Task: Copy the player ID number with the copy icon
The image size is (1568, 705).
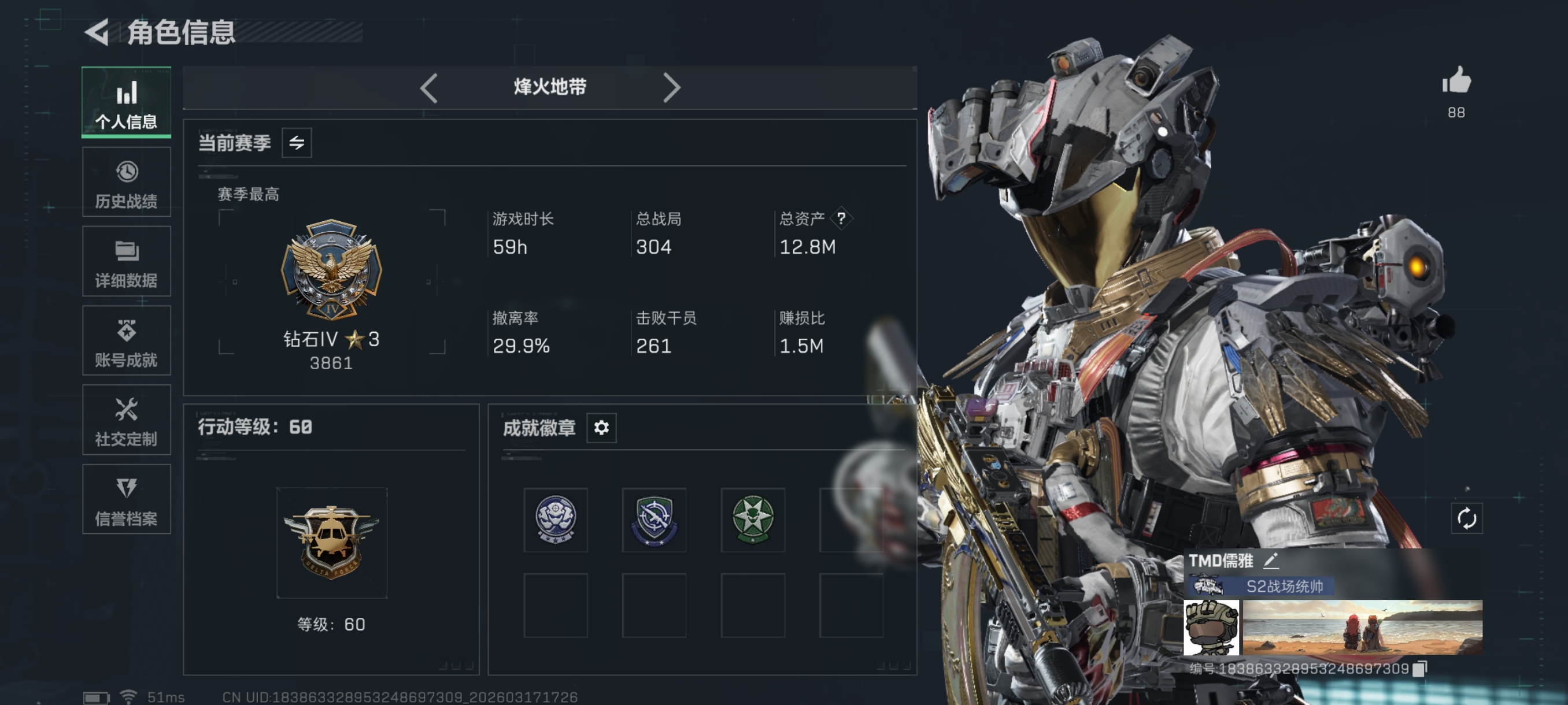Action: pyautogui.click(x=1419, y=669)
